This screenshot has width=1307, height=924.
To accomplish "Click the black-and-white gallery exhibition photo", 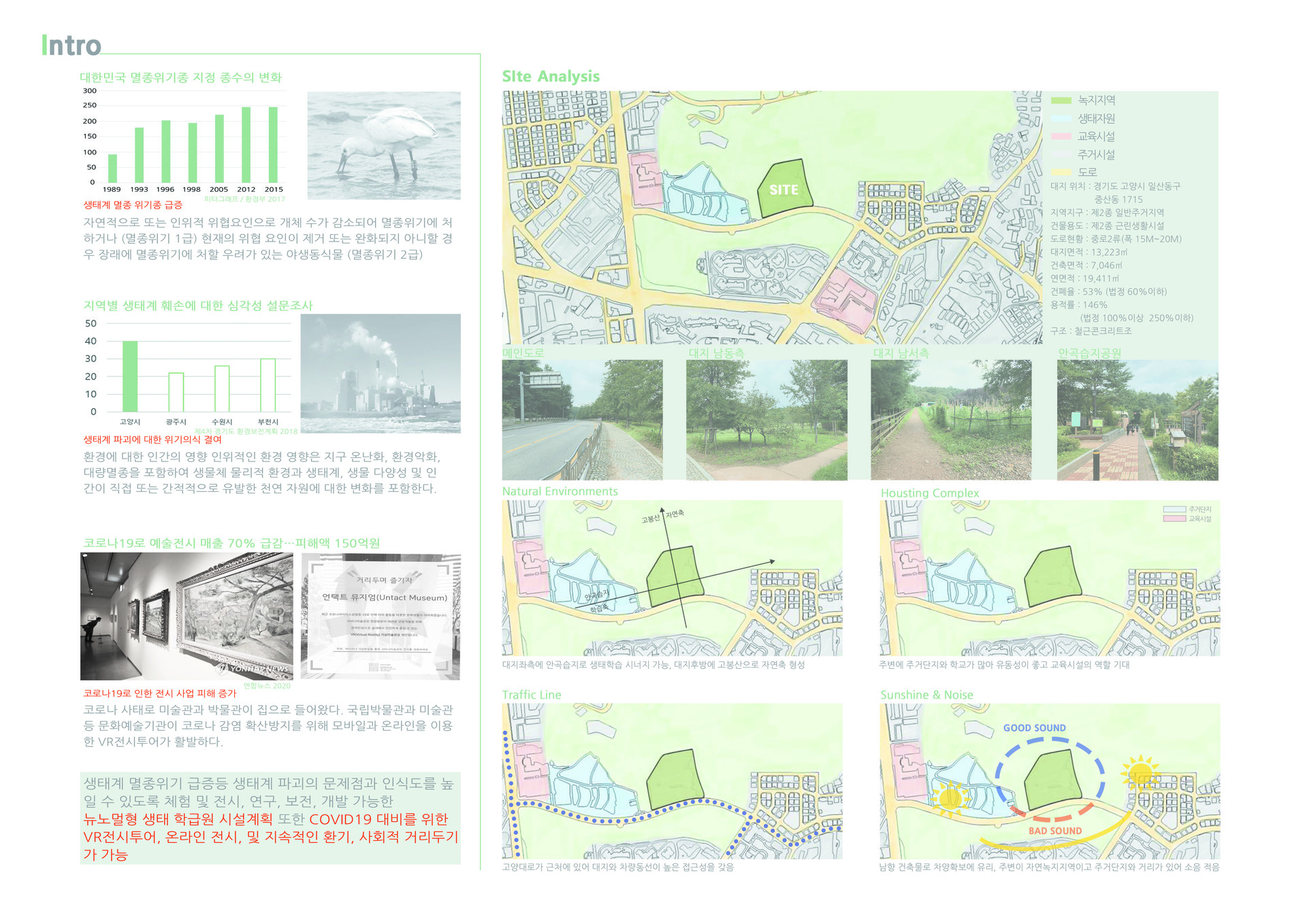I will coord(187,616).
